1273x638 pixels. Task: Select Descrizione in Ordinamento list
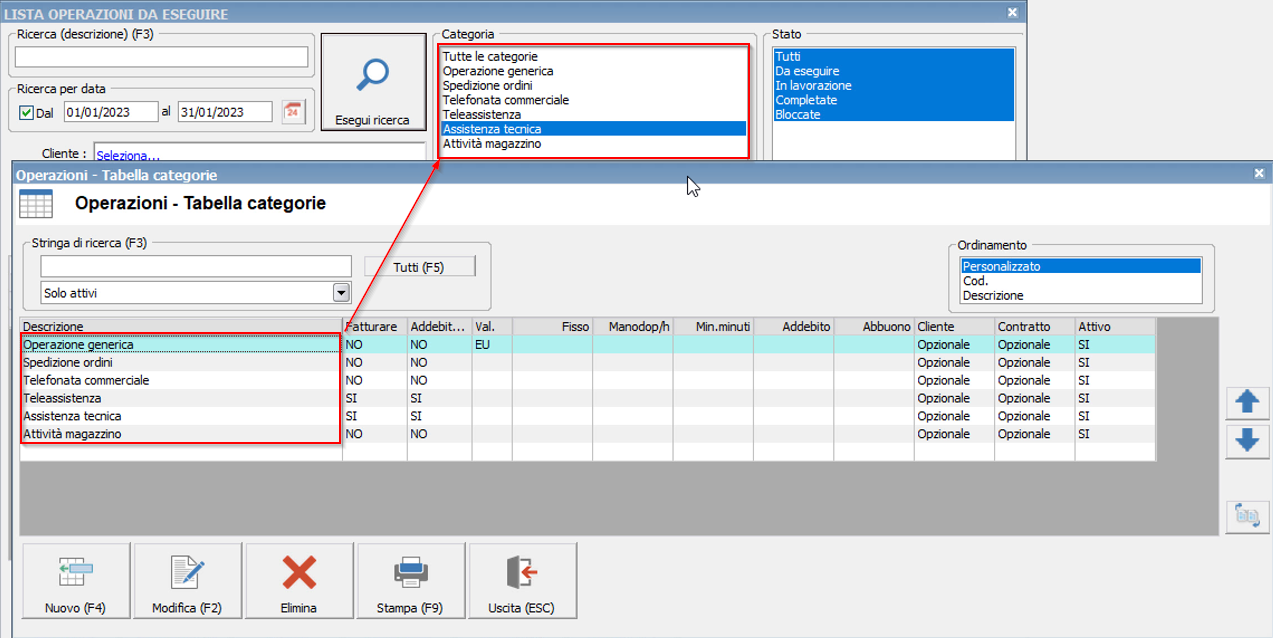(993, 296)
